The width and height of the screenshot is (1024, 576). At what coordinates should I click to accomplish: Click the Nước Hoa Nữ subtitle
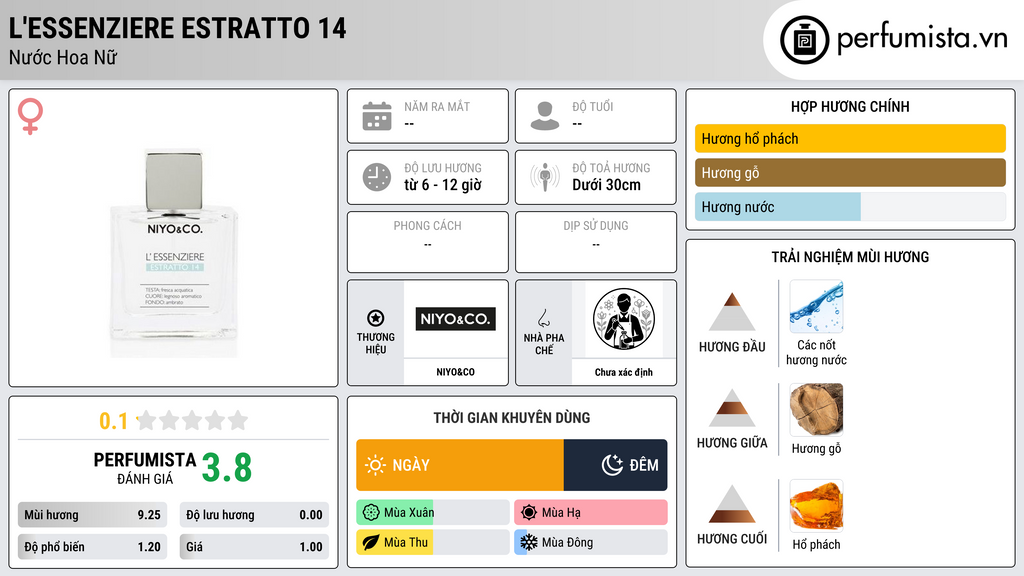(63, 58)
